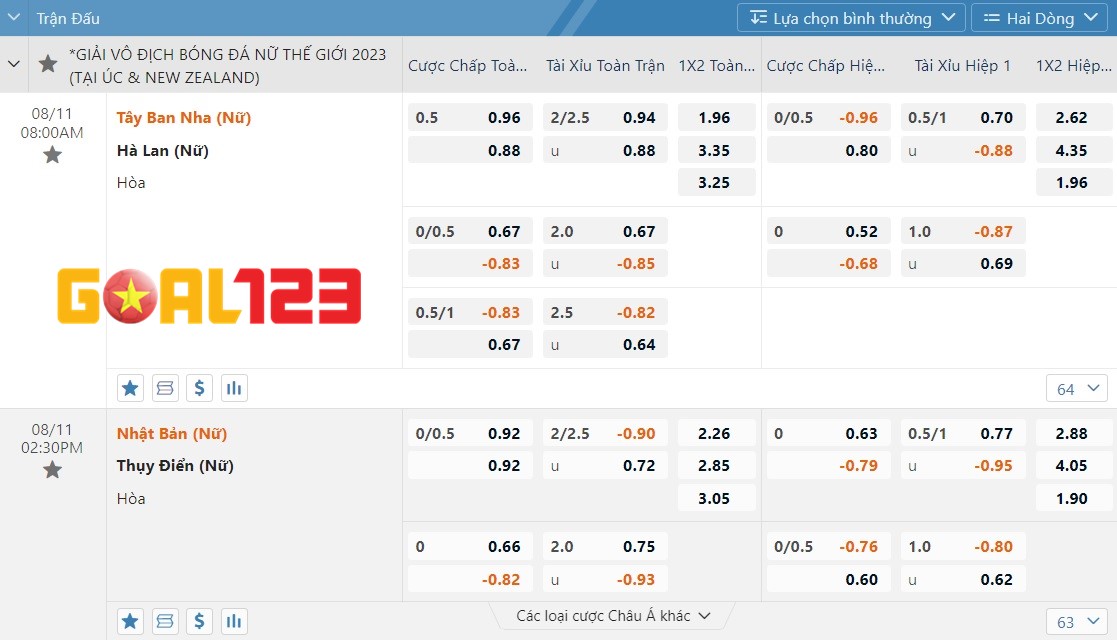Viewport: 1117px width, 640px height.
Task: Expand the 64 more markets dropdown
Action: (1076, 389)
